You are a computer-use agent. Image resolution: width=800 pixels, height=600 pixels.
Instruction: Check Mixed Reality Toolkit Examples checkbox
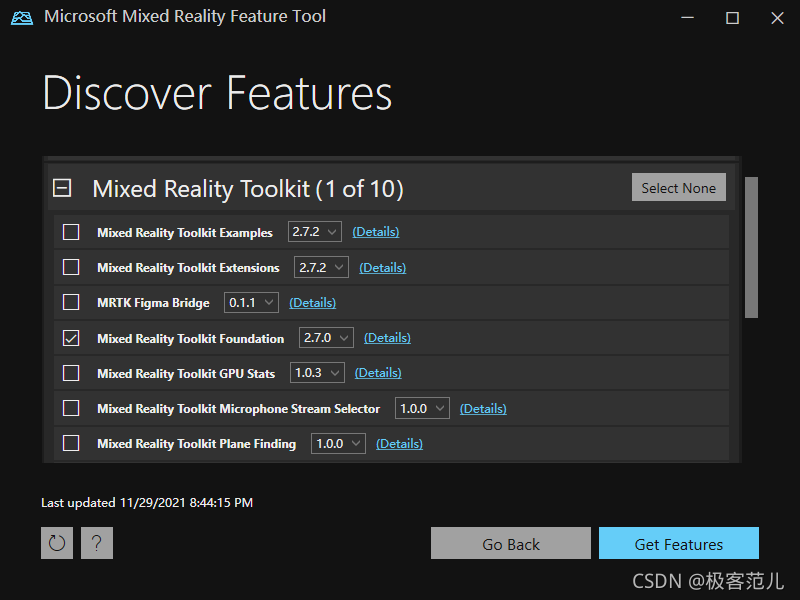71,232
